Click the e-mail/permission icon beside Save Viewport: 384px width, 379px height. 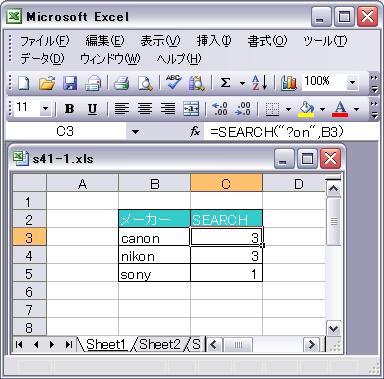pyautogui.click(x=93, y=83)
